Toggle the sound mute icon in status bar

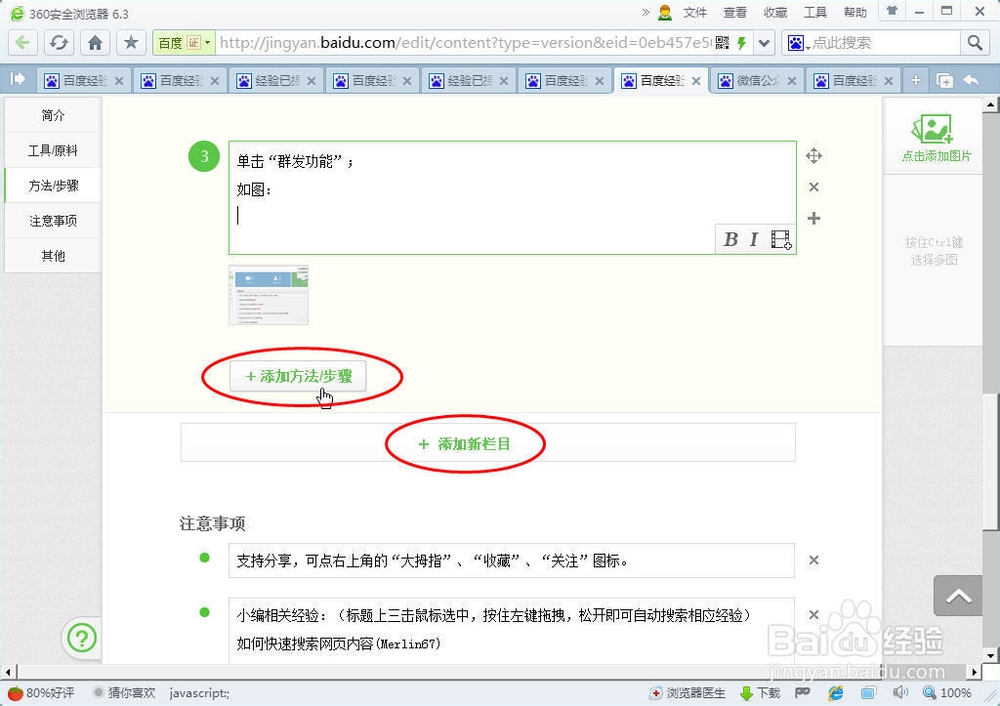click(x=900, y=693)
